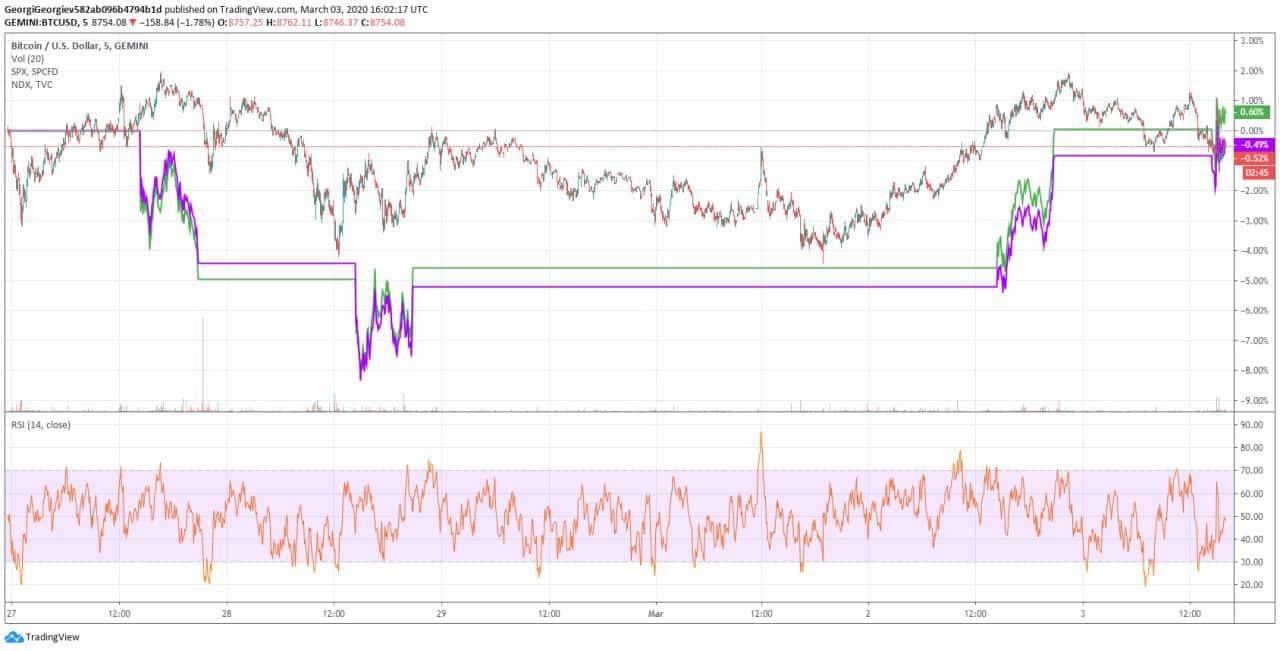Select the SPX, SPCFD legend label
The image size is (1280, 651).
pos(34,72)
